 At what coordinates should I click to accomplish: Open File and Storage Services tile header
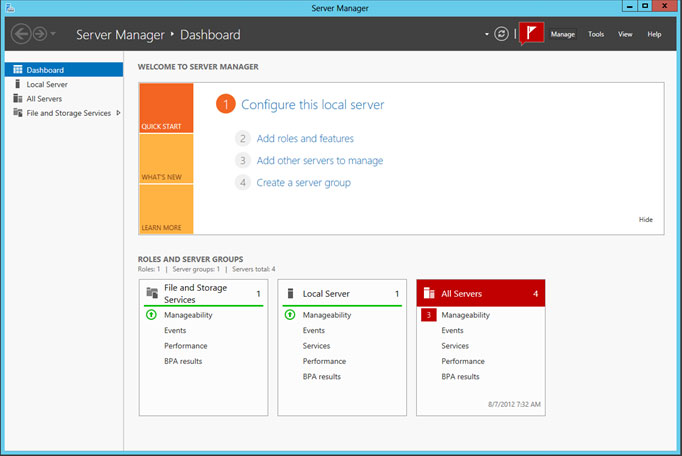point(204,293)
